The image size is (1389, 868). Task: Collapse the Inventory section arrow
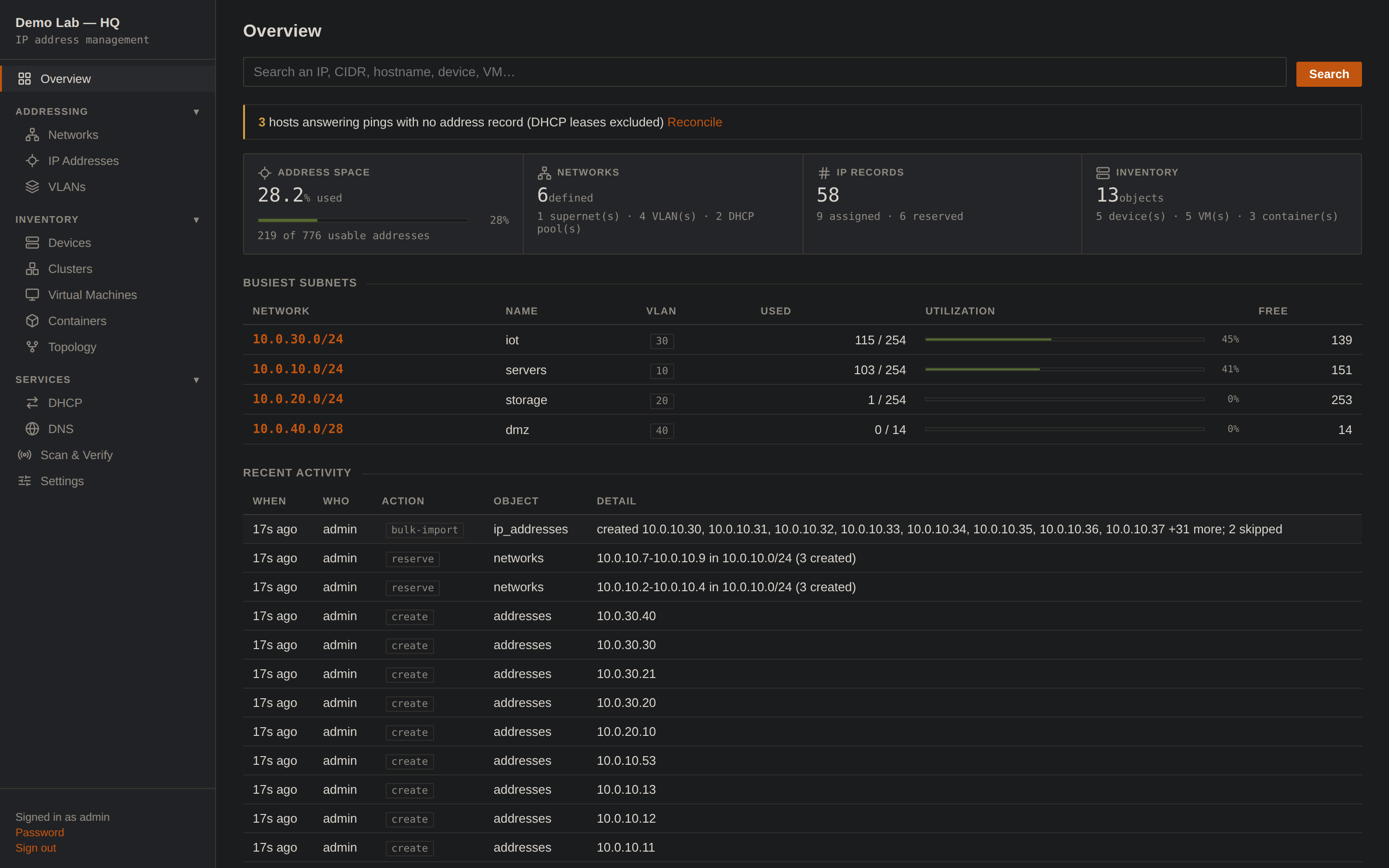(196, 220)
